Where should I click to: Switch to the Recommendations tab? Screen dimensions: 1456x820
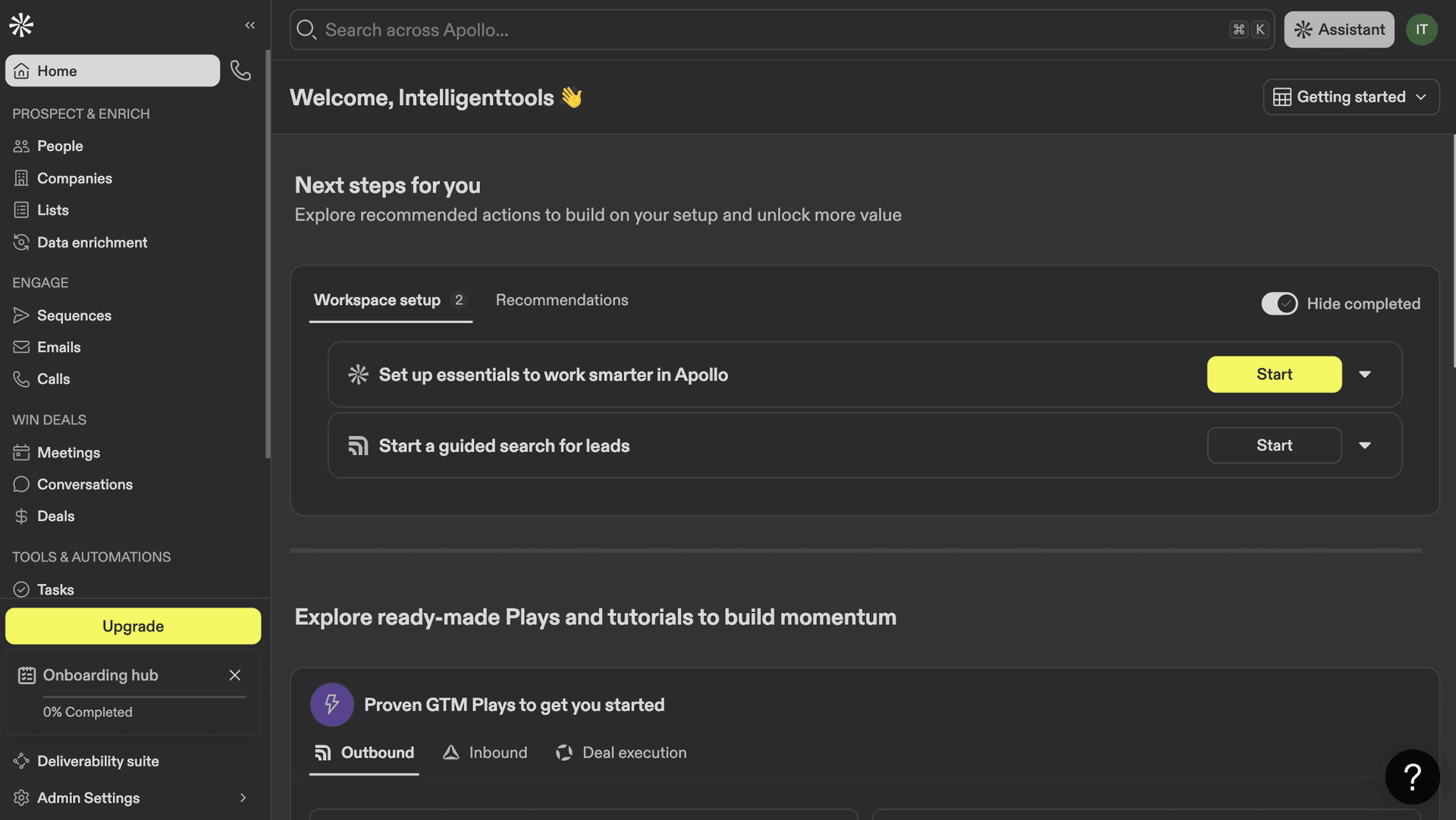click(561, 300)
